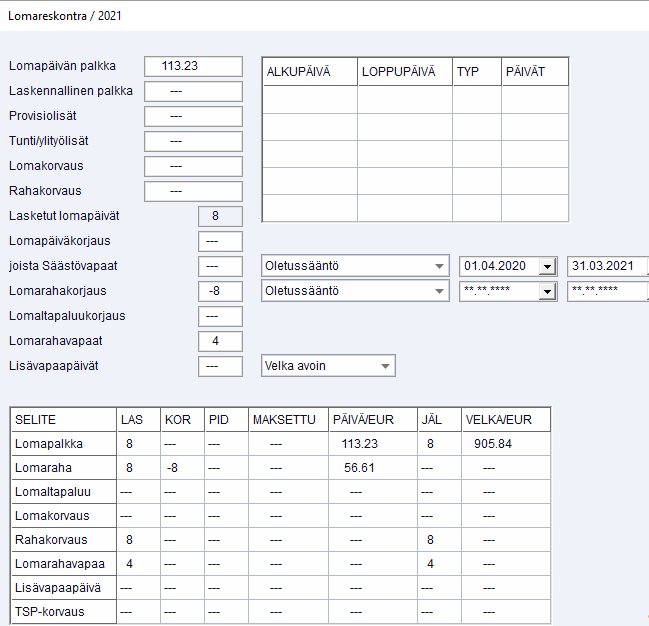Select the TSP-korvaus row in the table

pos(62,612)
